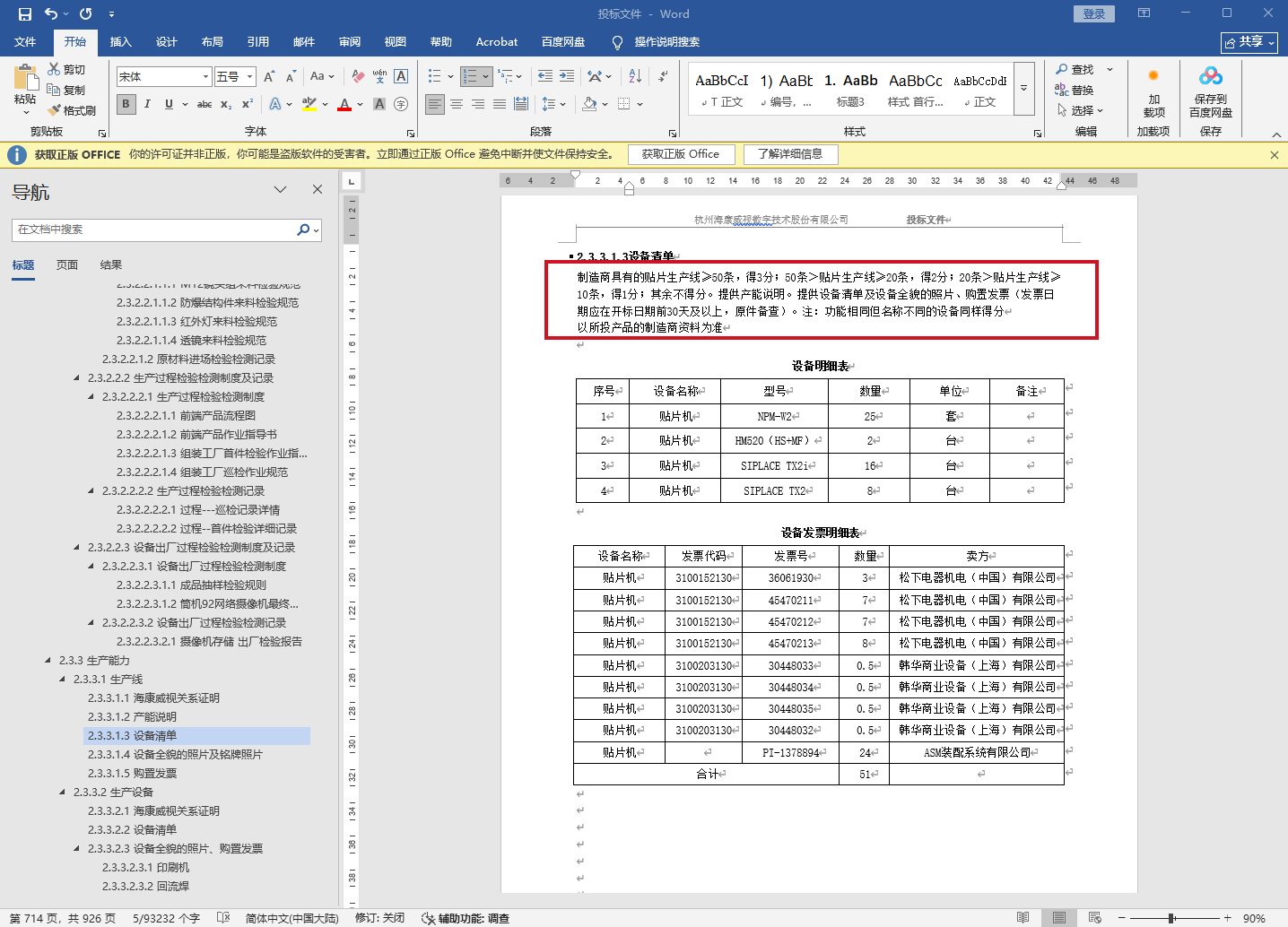Go to heading 2.3.3.1.4 设备全貌的照片及铭牌照片
This screenshot has height=927, width=1288.
(x=175, y=755)
